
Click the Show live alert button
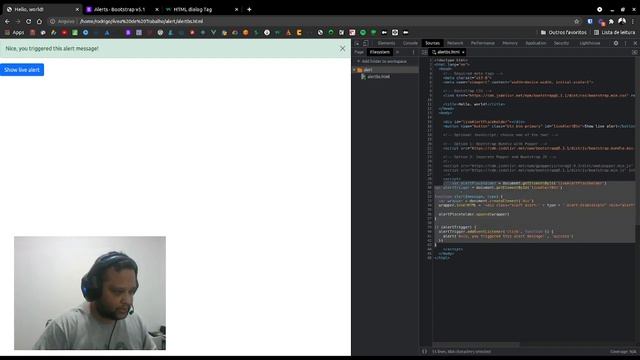click(x=22, y=70)
